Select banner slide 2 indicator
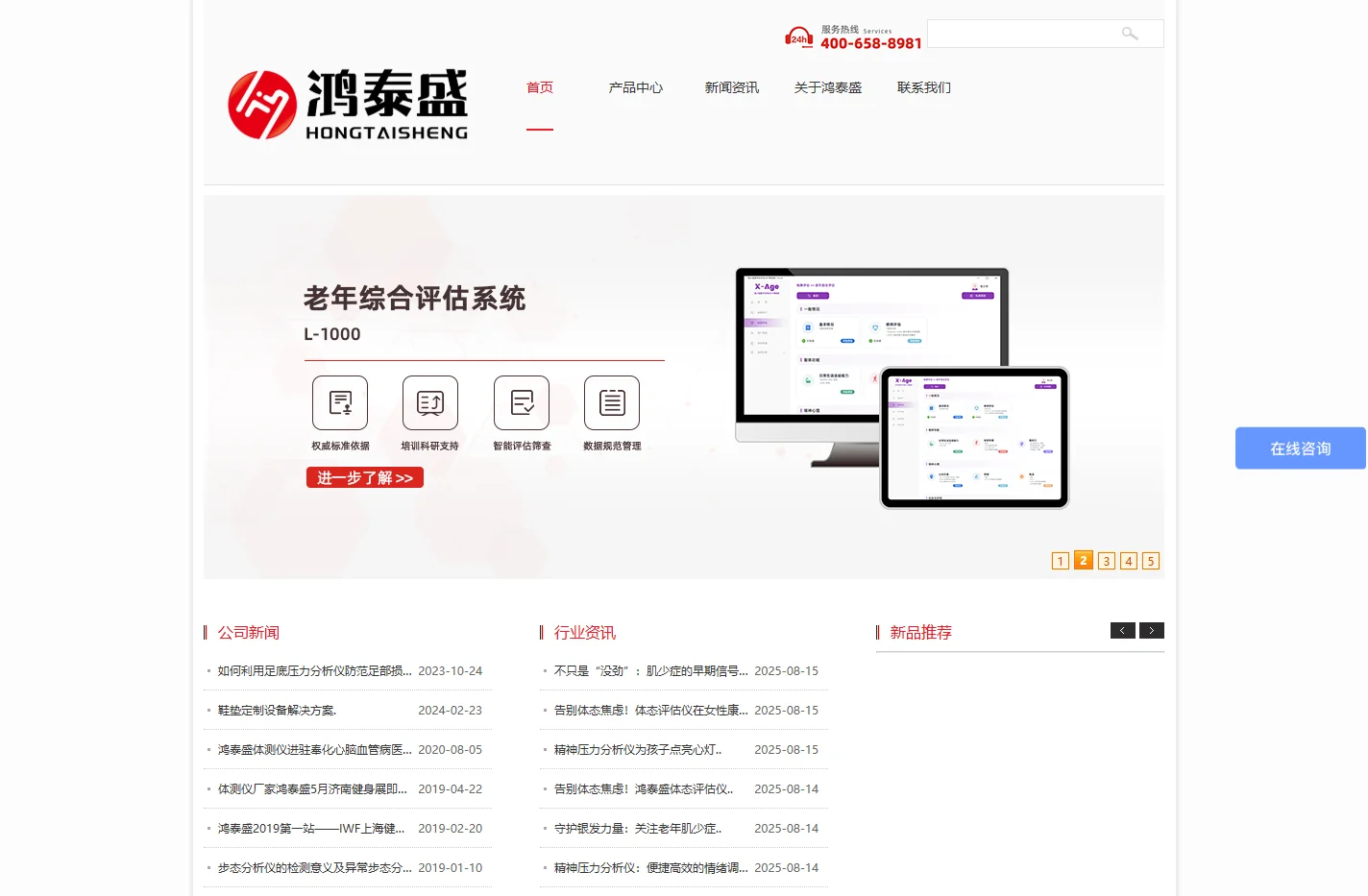 click(1084, 560)
